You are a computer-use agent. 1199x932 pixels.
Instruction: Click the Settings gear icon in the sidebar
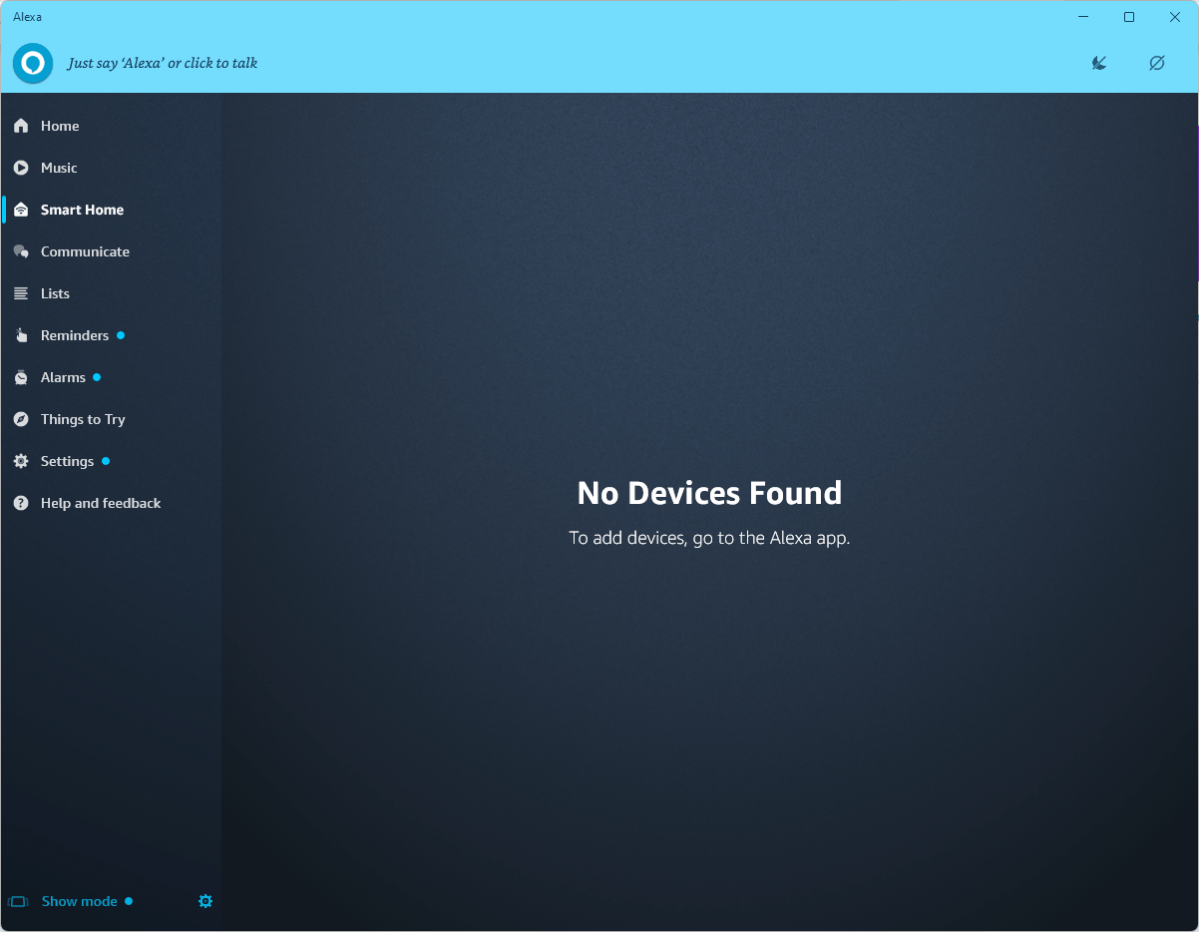point(21,461)
